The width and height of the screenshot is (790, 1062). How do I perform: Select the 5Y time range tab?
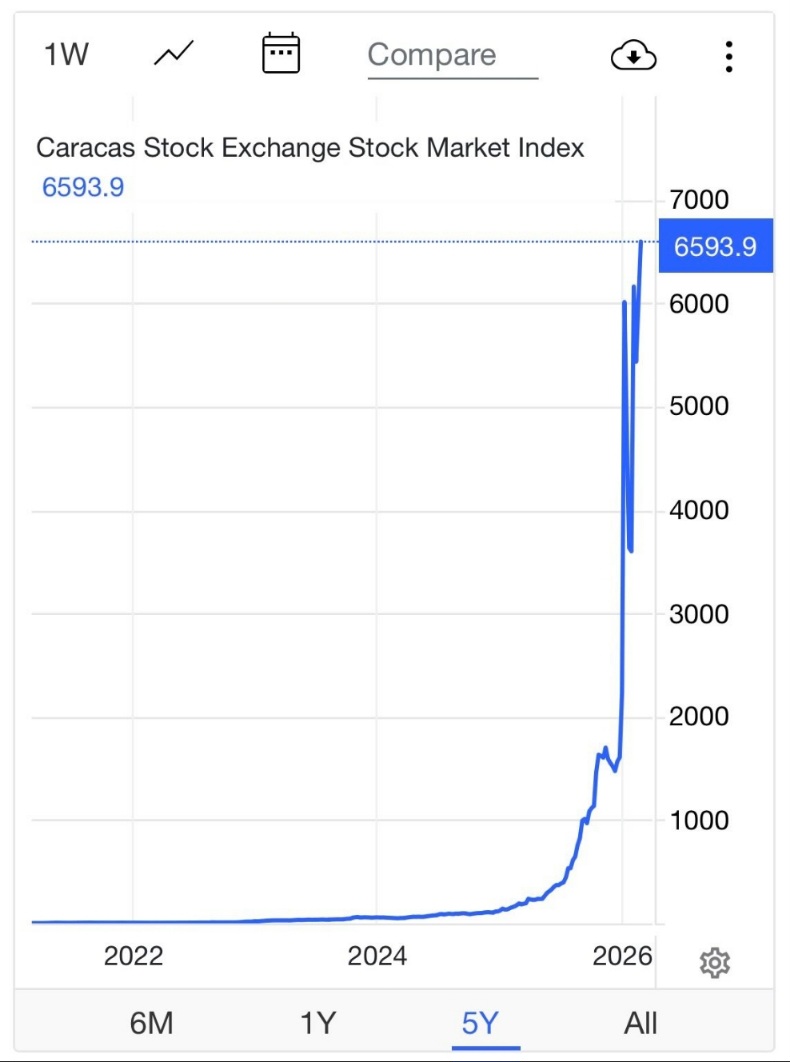(481, 1023)
